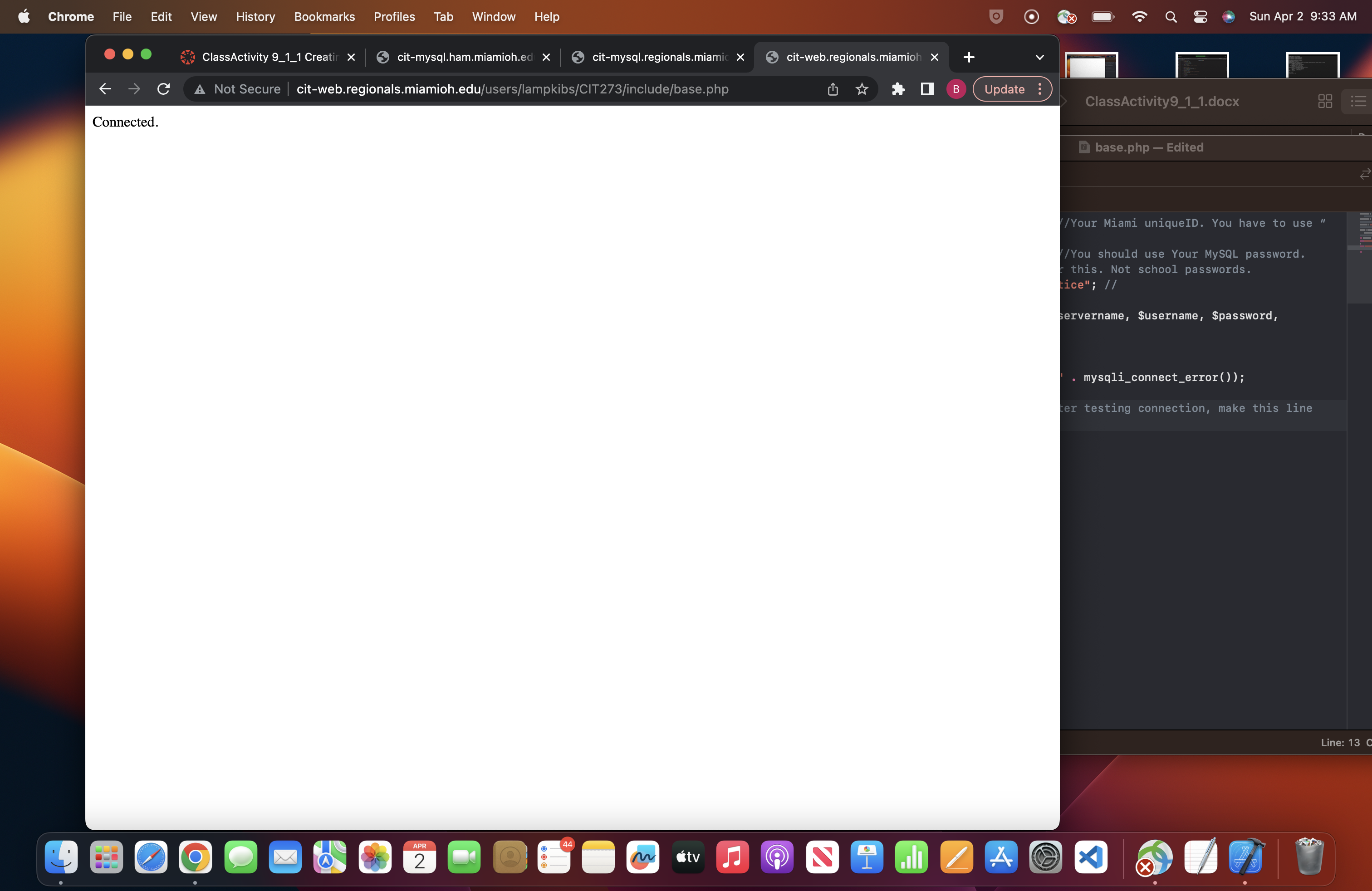Viewport: 1372px width, 891px height.
Task: Open the Profiles menu
Action: click(394, 17)
